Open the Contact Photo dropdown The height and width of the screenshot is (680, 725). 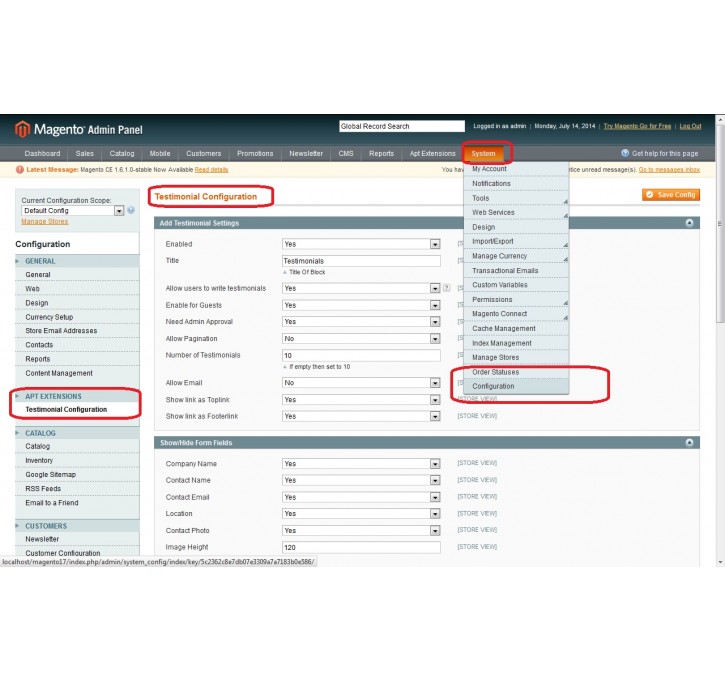[x=361, y=531]
